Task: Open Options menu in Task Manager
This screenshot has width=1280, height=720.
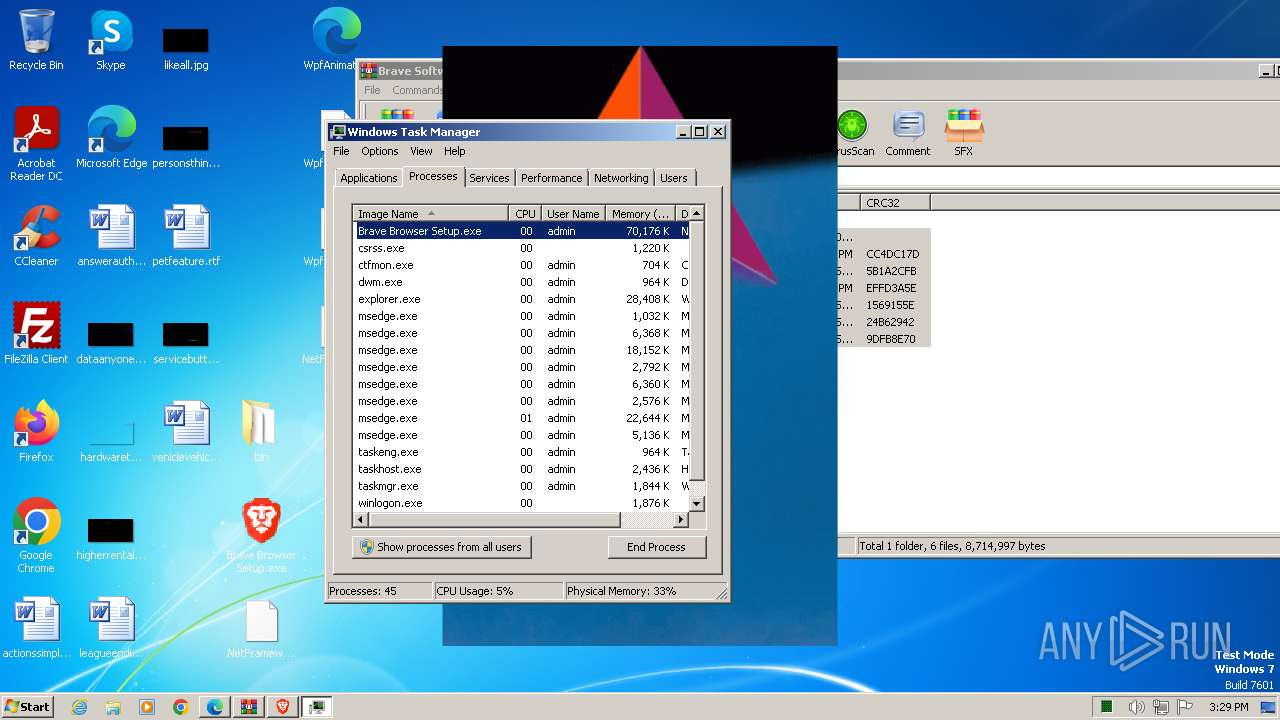Action: 379,151
